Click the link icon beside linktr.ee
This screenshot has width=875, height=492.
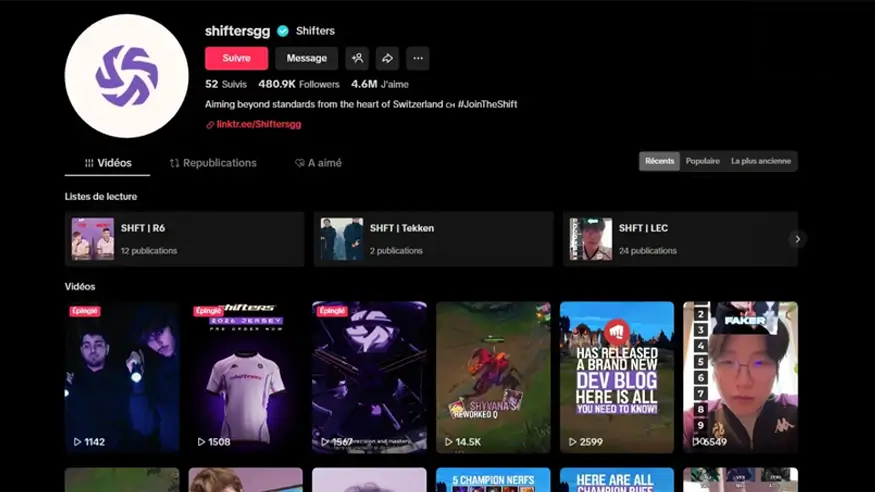pyautogui.click(x=210, y=125)
